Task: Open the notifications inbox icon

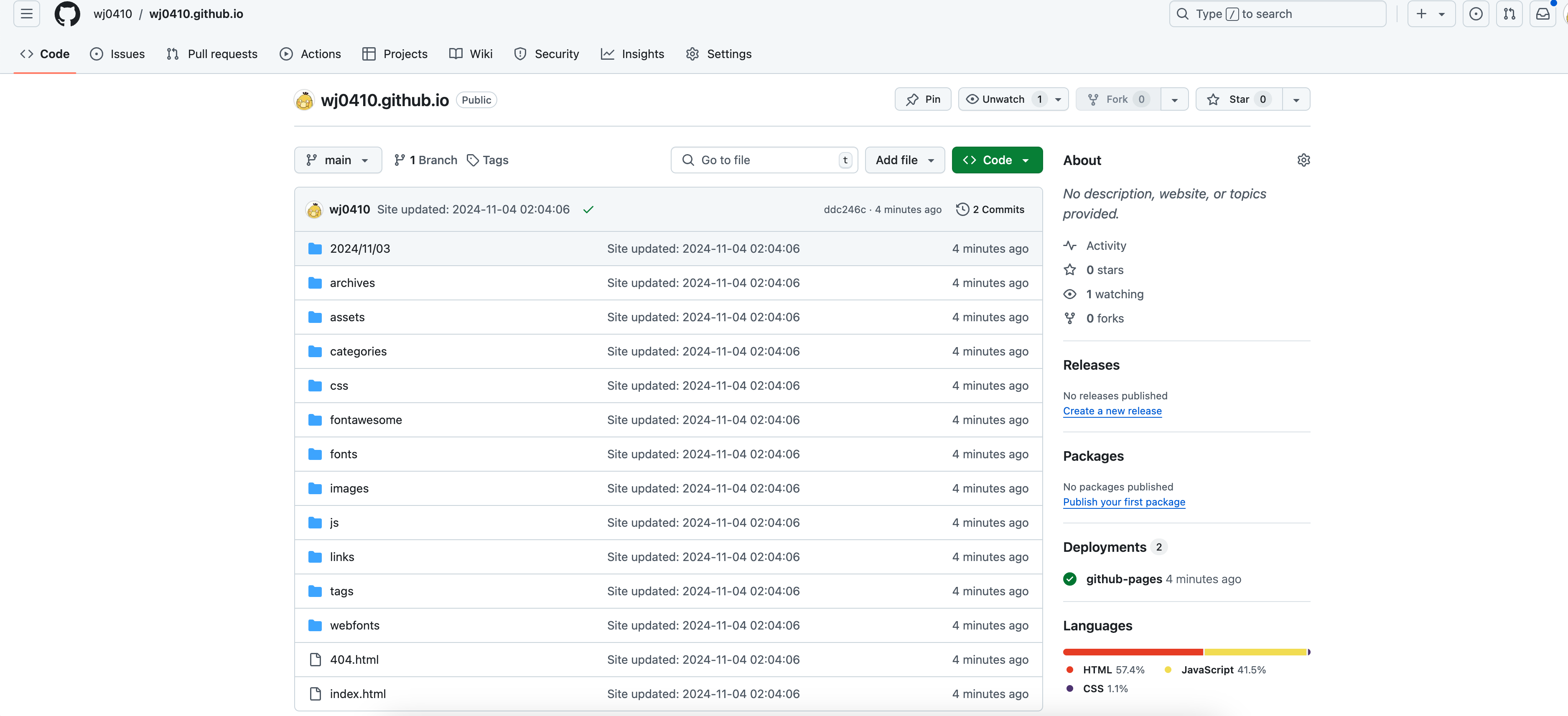Action: (1543, 14)
